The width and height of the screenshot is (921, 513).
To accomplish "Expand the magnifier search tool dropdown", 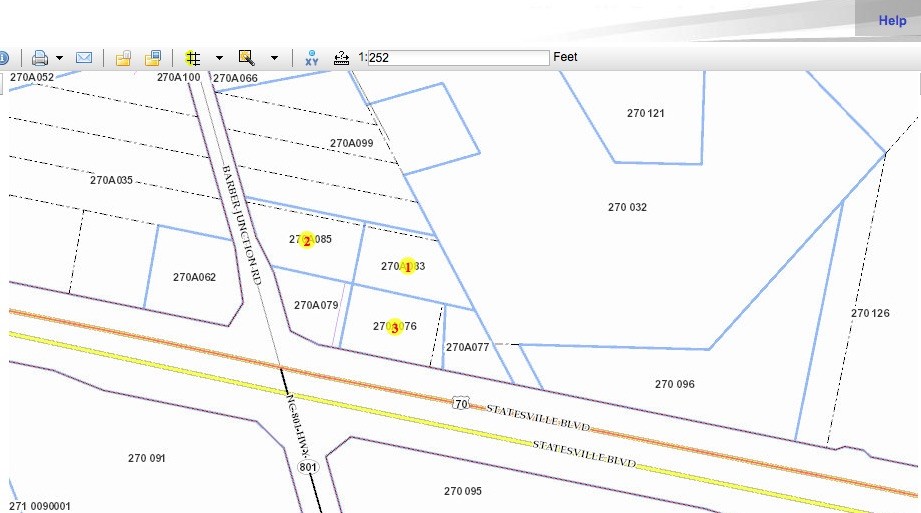I will point(274,58).
